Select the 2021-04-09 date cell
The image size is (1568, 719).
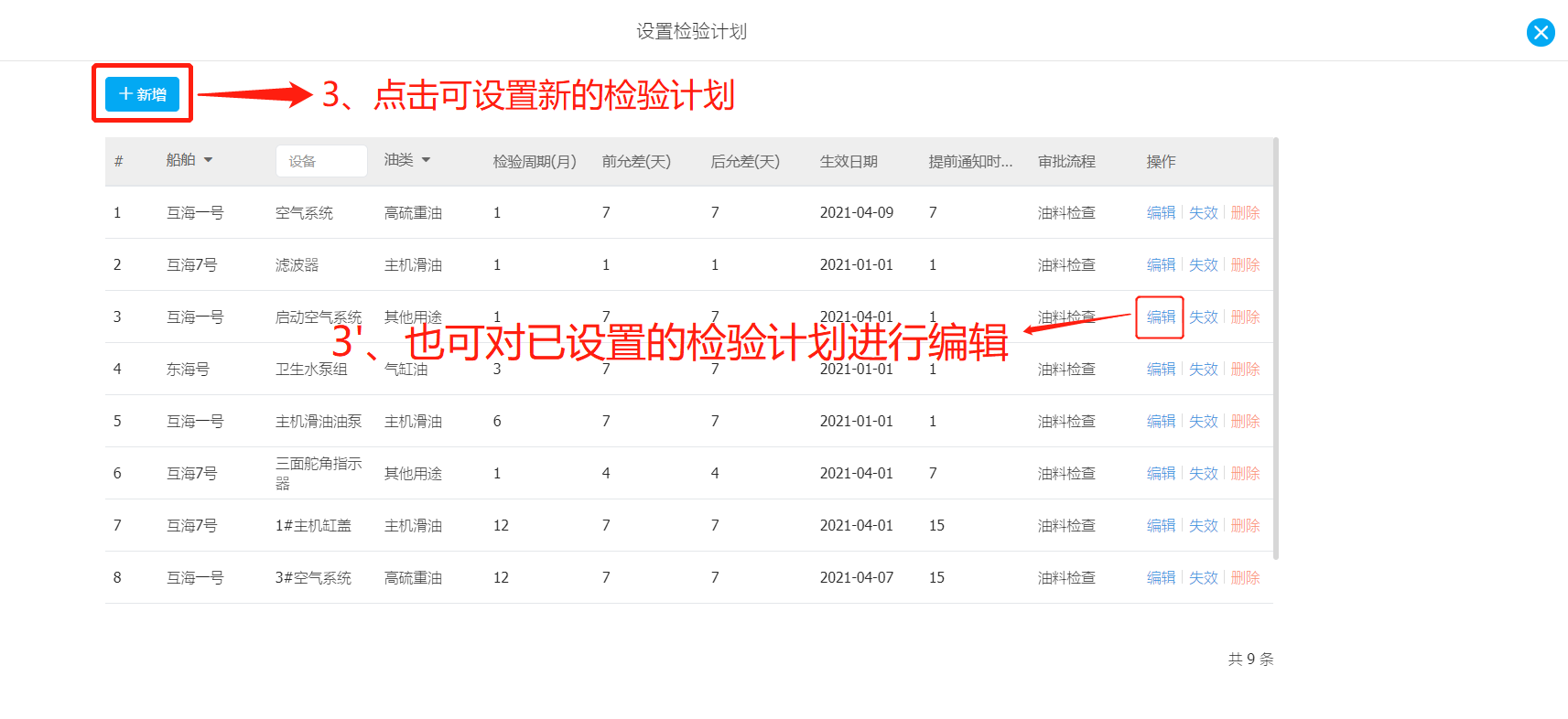click(x=857, y=212)
